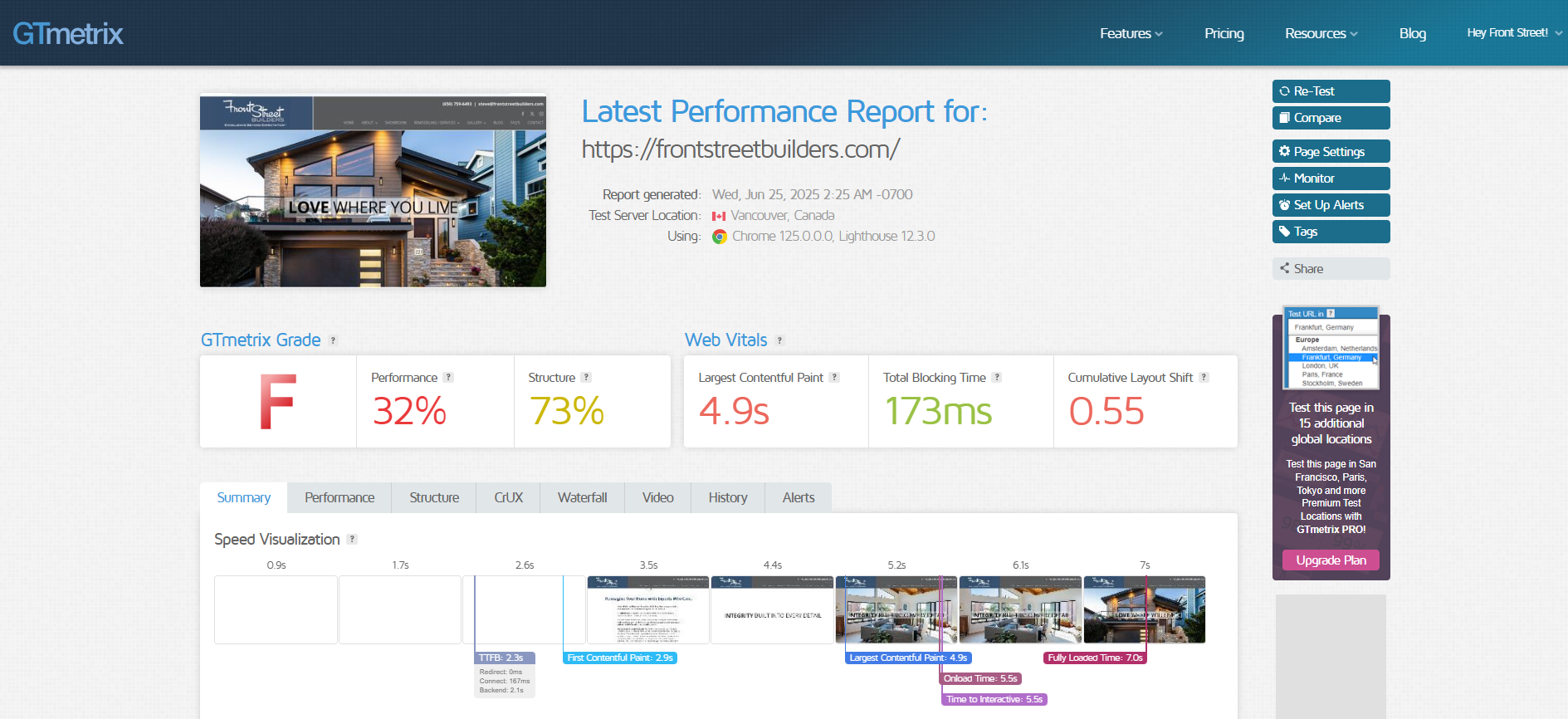The height and width of the screenshot is (719, 1568).
Task: Open the 1.7s filmstrip frame
Action: pos(400,609)
